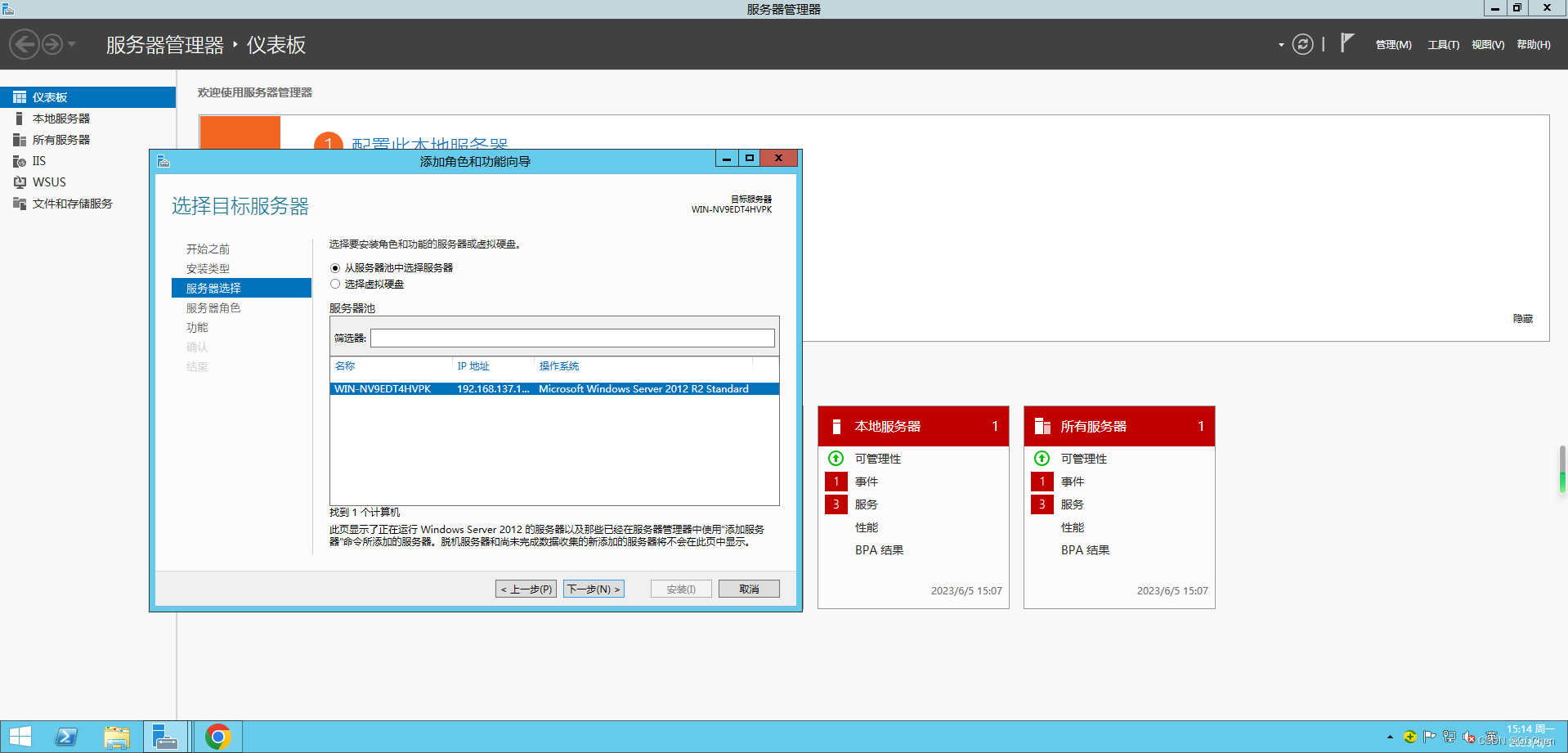1568x753 pixels.
Task: Open the 本地服务器 tile header
Action: click(x=913, y=426)
